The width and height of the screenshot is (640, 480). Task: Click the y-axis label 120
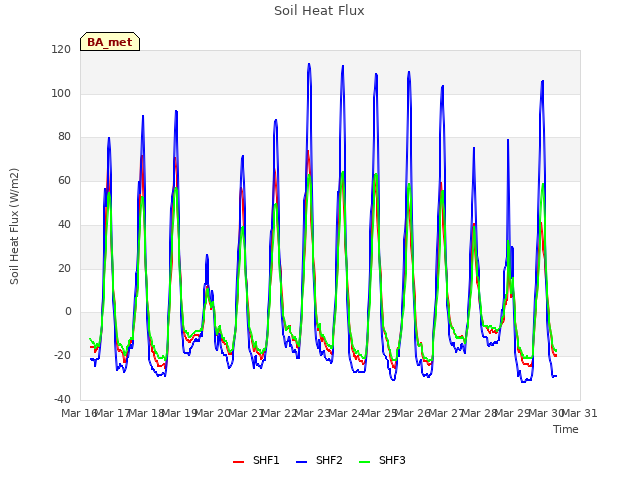click(x=61, y=50)
